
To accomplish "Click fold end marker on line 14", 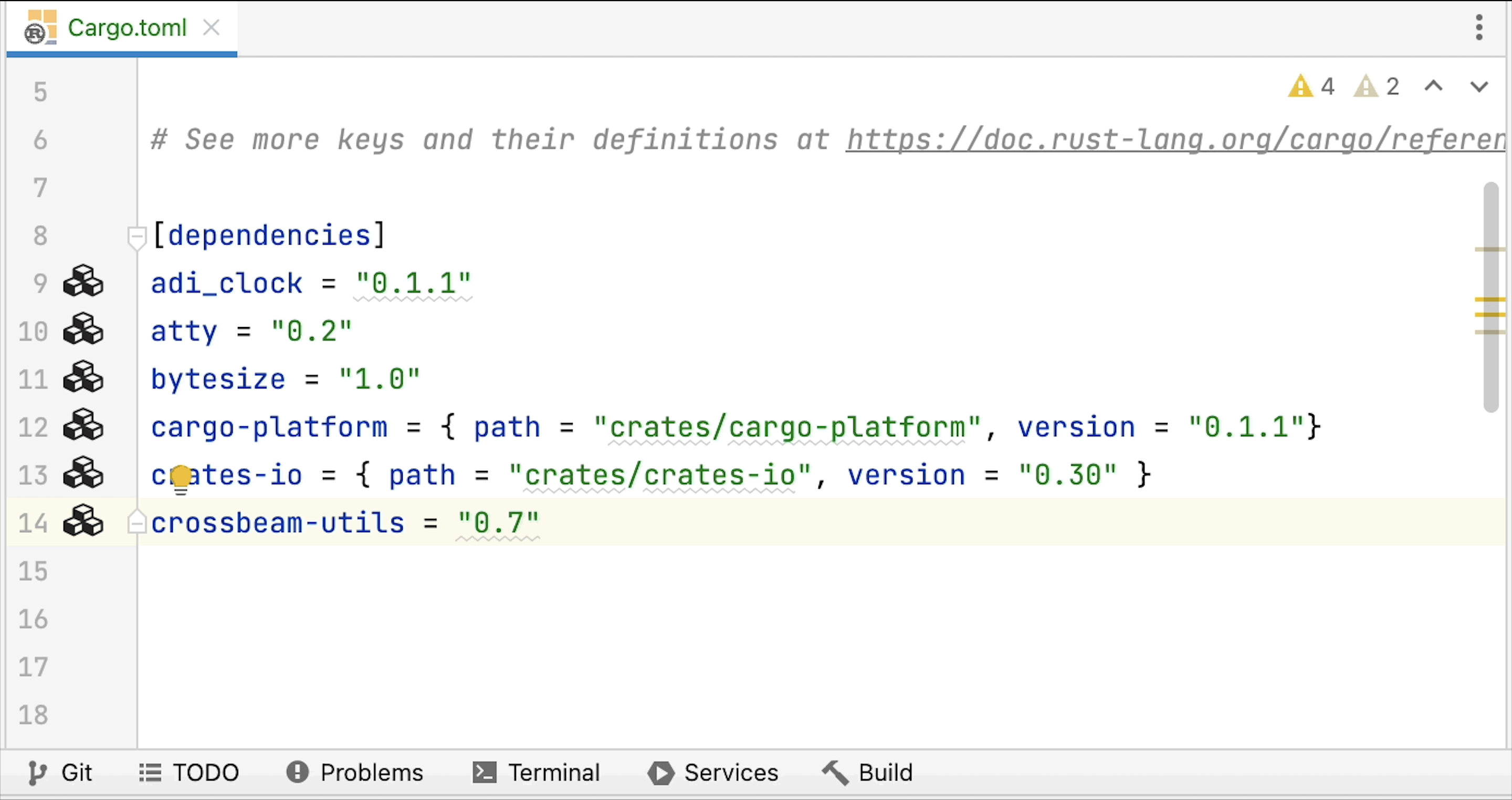I will (136, 522).
